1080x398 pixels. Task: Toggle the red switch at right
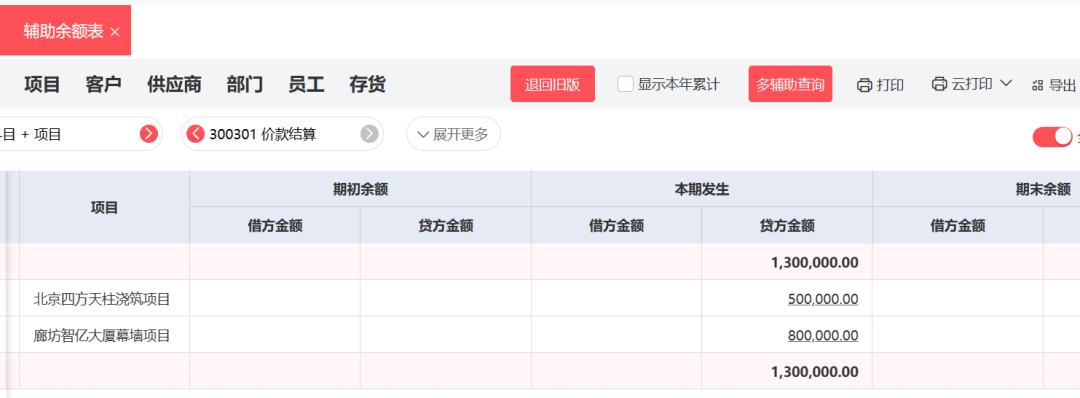(1052, 136)
